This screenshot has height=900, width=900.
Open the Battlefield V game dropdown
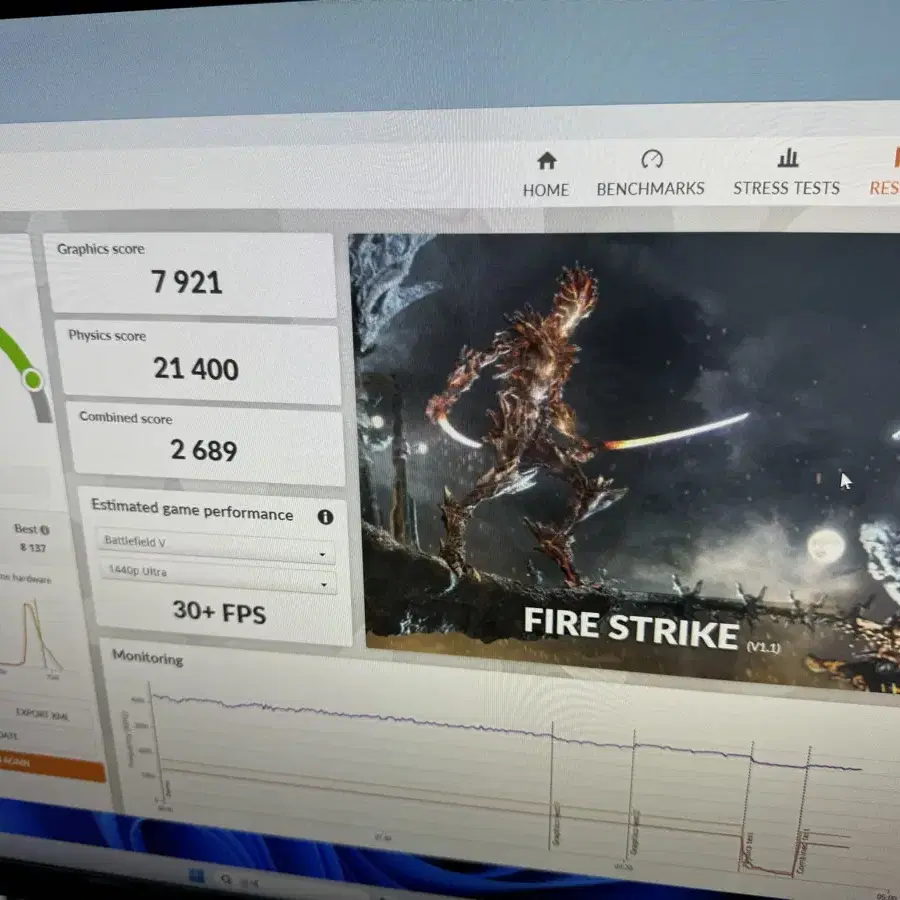click(216, 545)
